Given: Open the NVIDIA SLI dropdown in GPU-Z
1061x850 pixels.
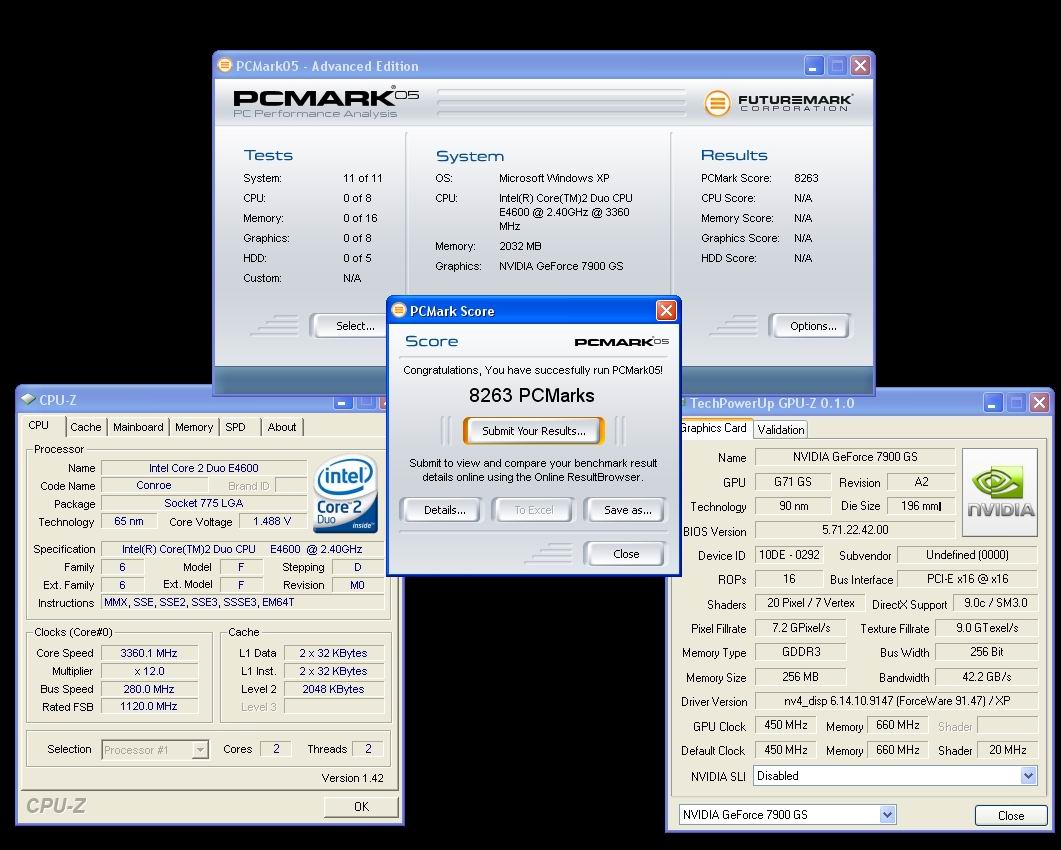Looking at the screenshot, I should [1029, 776].
